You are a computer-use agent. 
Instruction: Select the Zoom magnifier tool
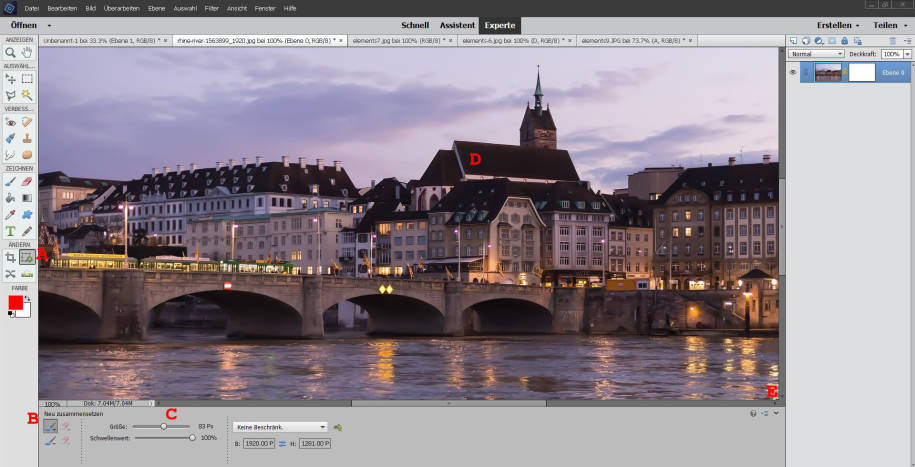pyautogui.click(x=10, y=52)
